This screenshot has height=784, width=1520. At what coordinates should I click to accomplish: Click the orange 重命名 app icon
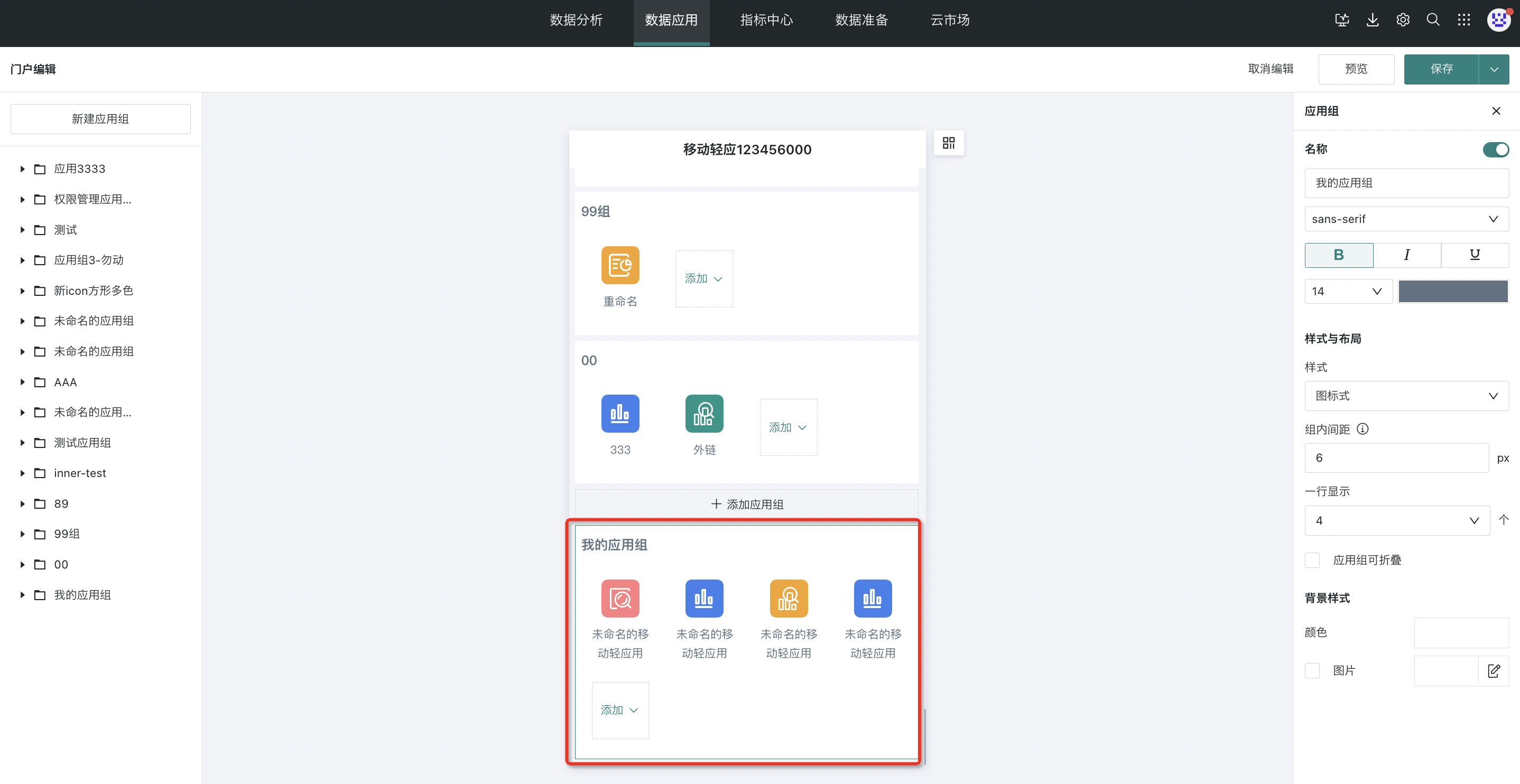619,265
